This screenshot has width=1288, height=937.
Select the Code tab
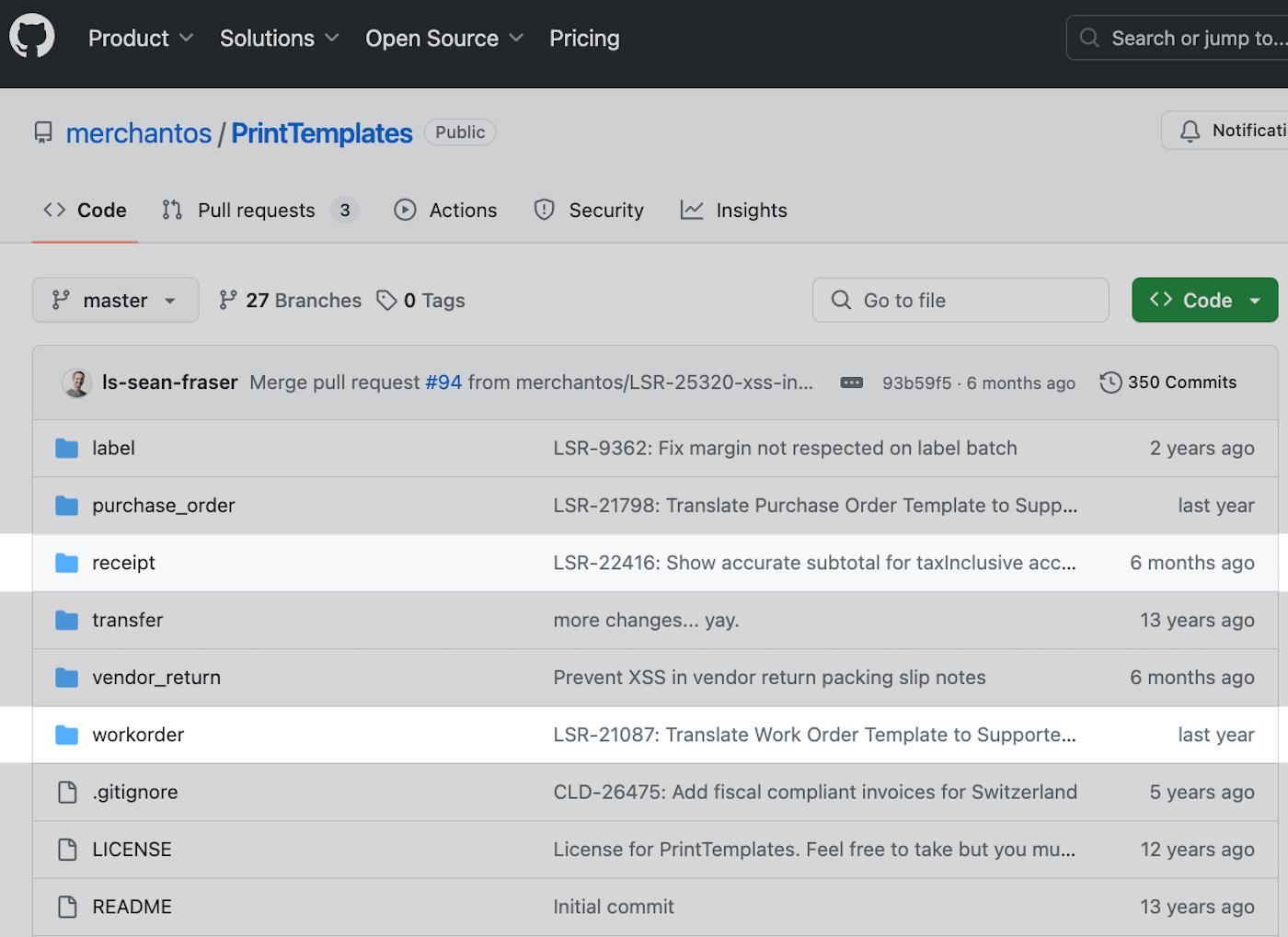point(85,211)
